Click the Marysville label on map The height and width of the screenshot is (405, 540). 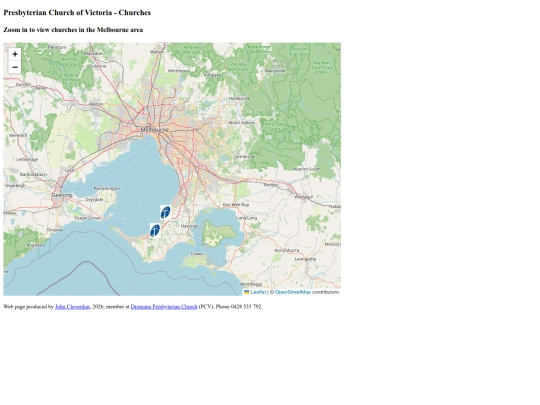[x=275, y=71]
